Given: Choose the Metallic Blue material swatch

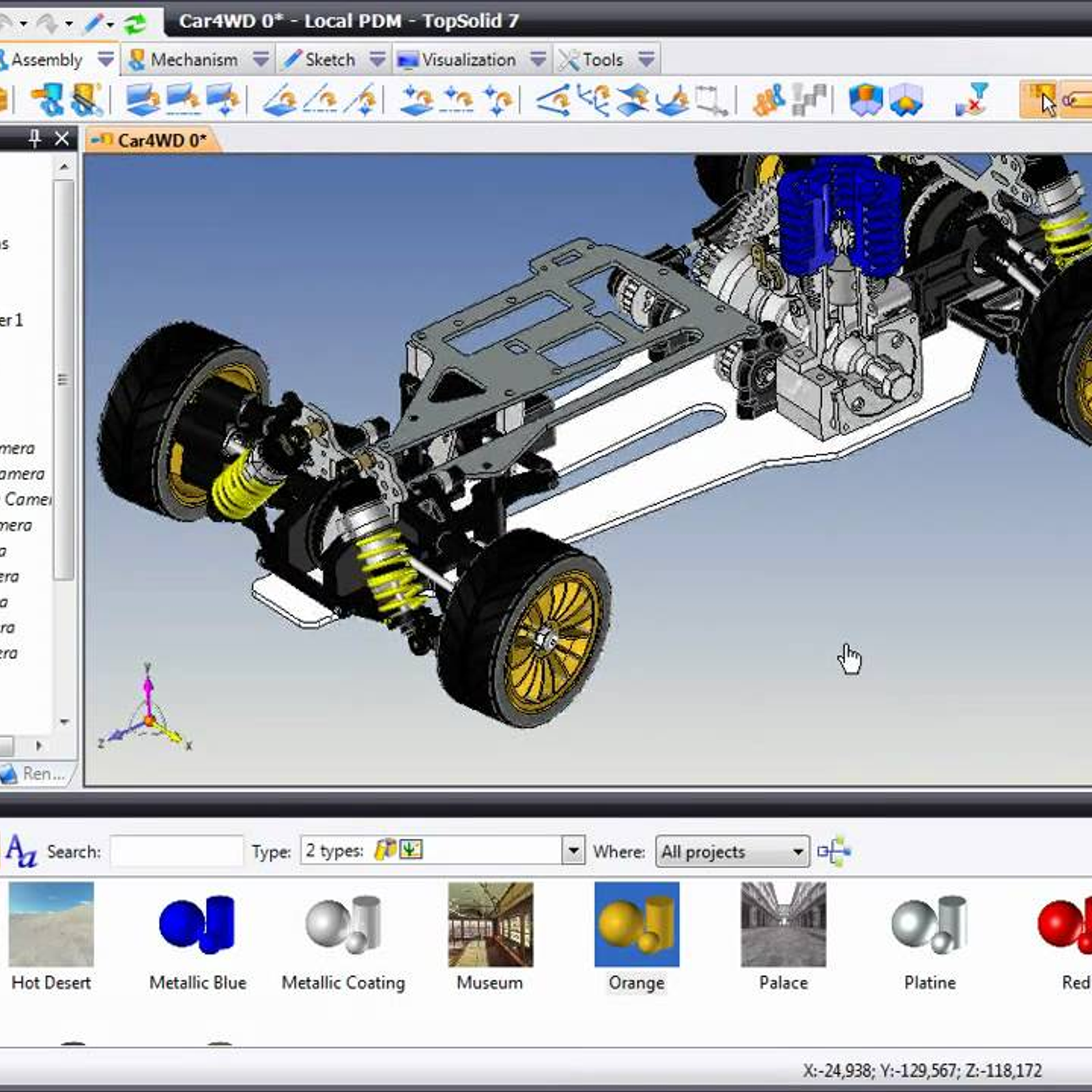Looking at the screenshot, I should point(198,928).
